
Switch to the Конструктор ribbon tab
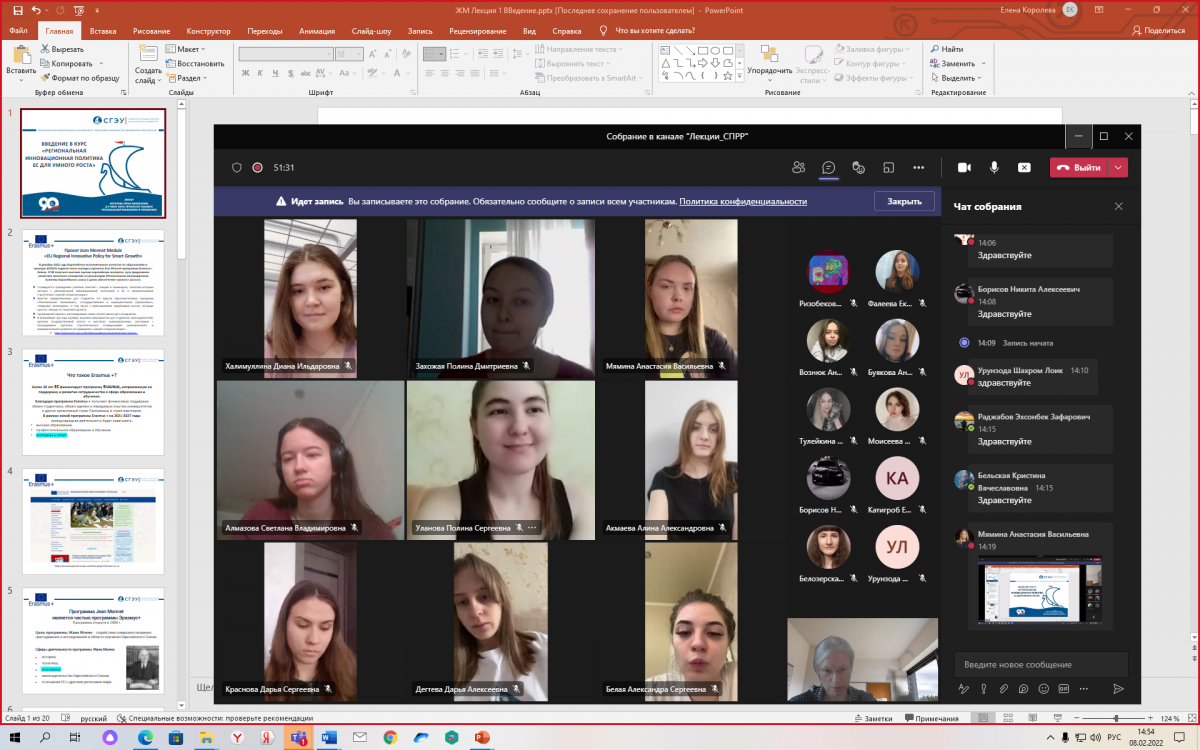pos(208,31)
